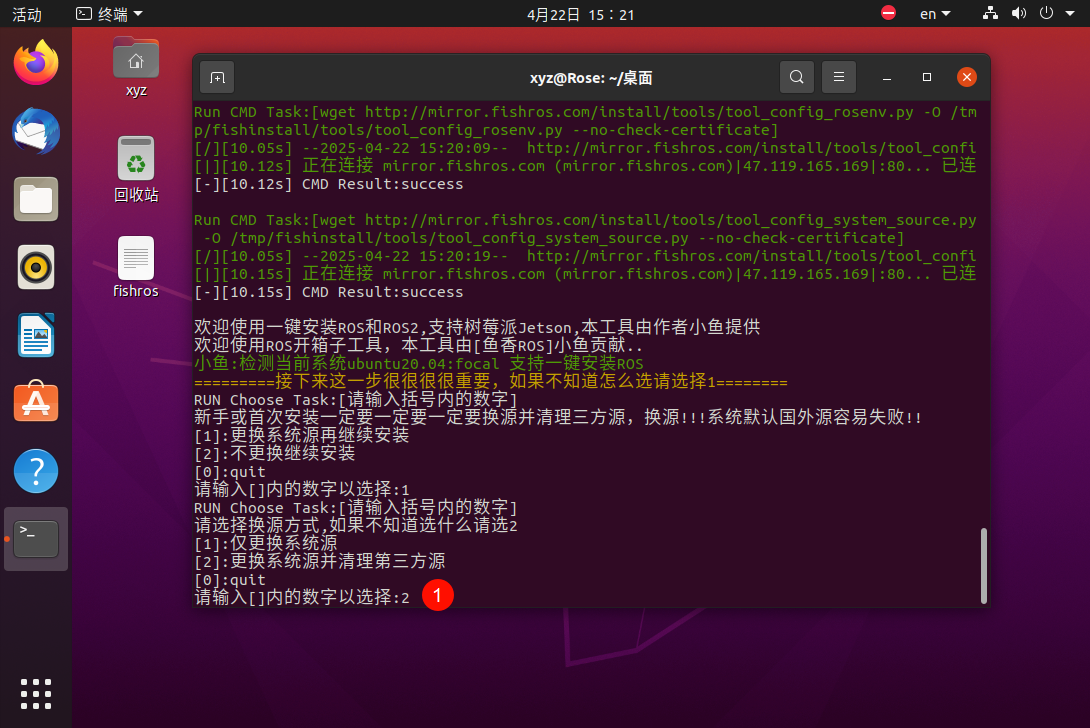Image resolution: width=1090 pixels, height=728 pixels.
Task: Open the terminal hamburger menu
Action: pos(839,77)
